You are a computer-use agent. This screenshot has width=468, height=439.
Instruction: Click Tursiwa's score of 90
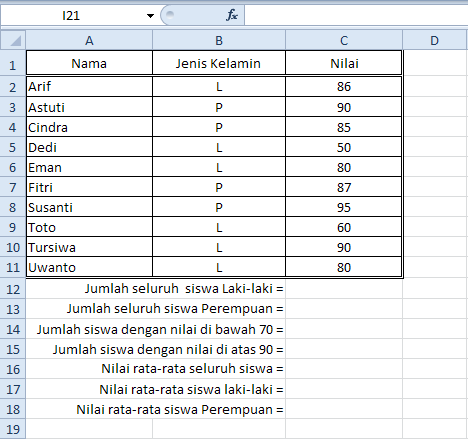344,247
